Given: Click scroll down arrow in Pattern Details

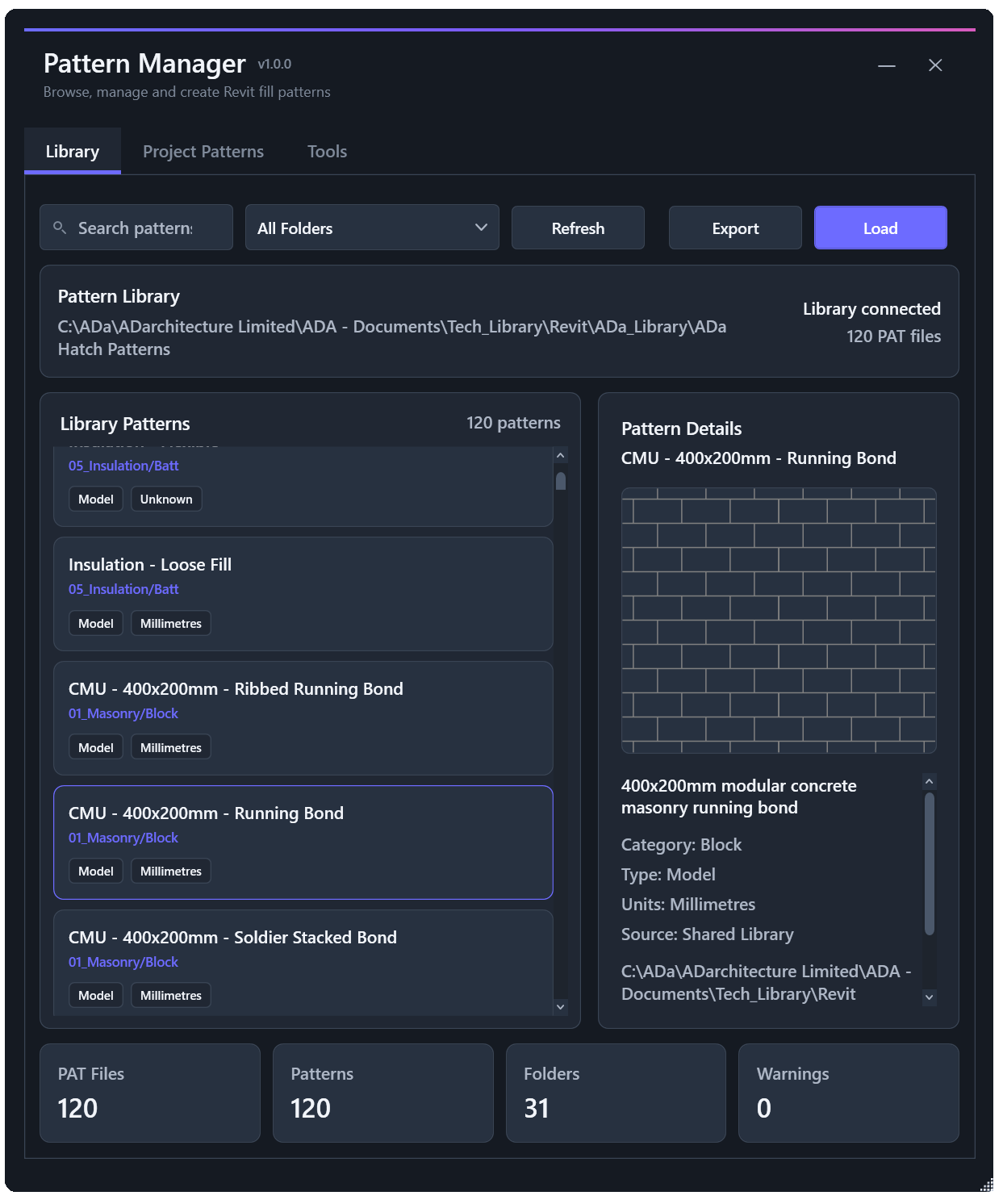Looking at the screenshot, I should point(930,997).
